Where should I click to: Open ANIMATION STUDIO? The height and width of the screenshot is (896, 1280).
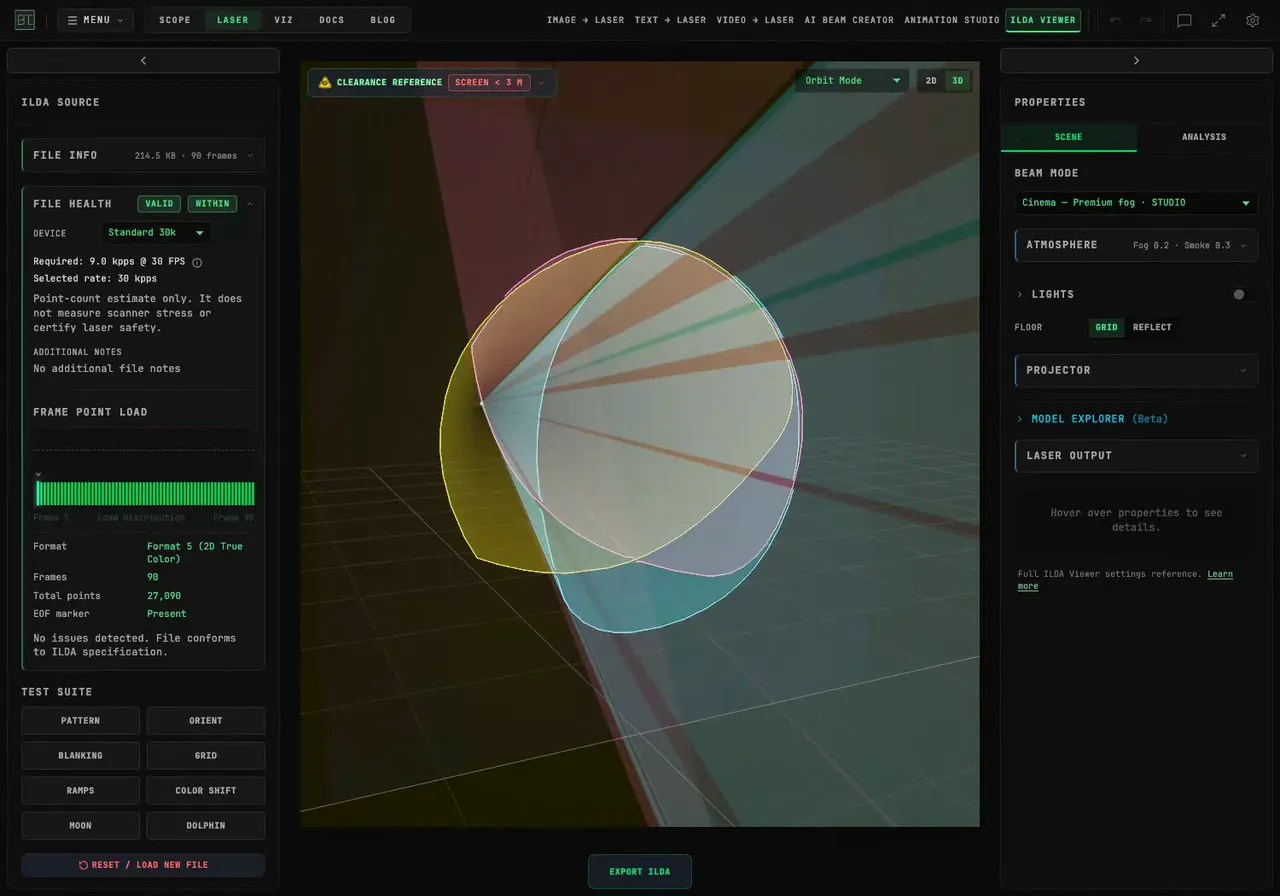(952, 20)
